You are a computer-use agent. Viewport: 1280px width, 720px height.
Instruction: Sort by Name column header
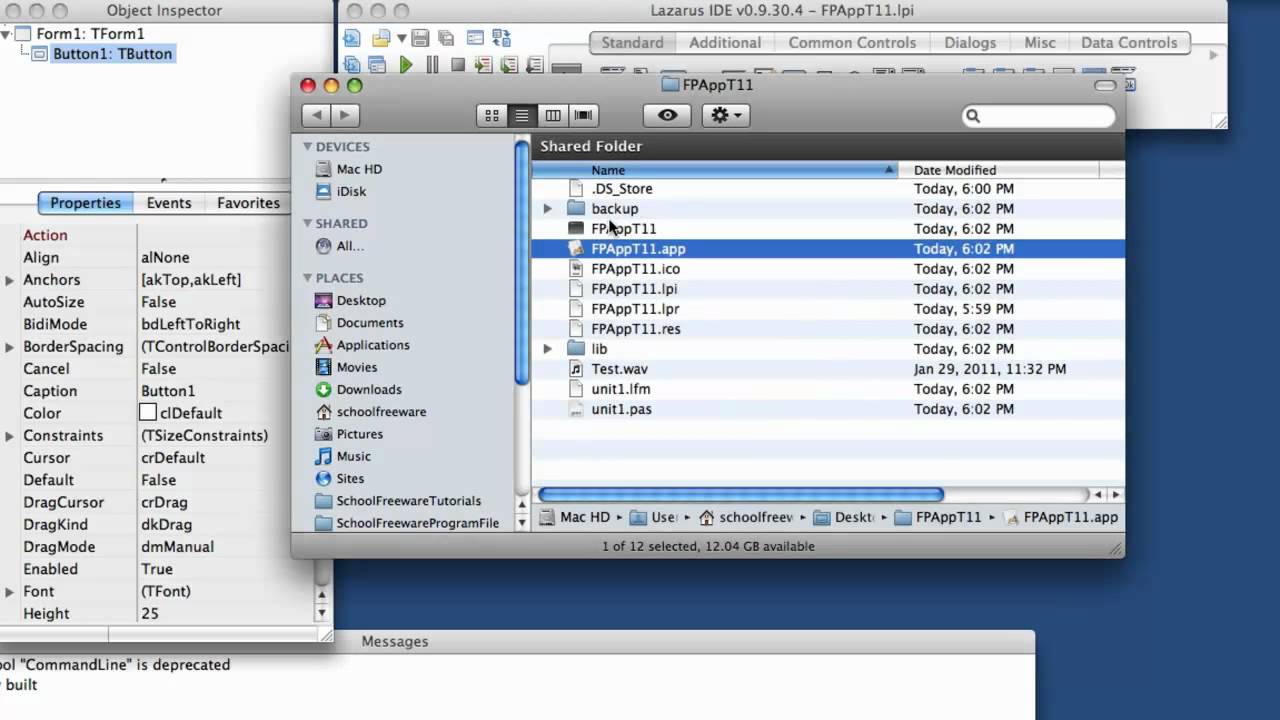(715, 170)
